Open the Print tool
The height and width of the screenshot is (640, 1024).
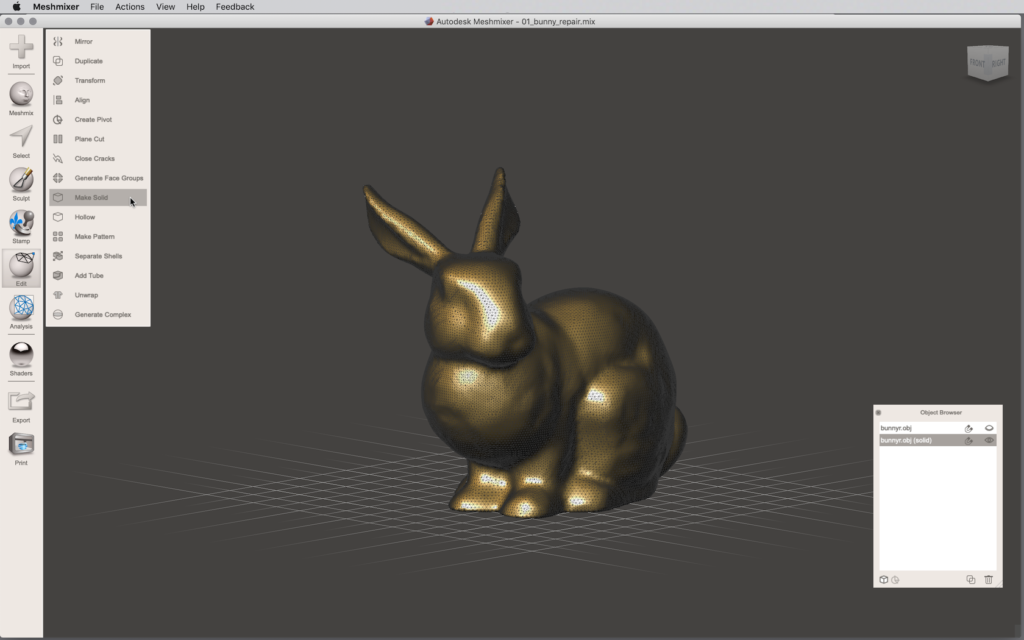(x=21, y=446)
